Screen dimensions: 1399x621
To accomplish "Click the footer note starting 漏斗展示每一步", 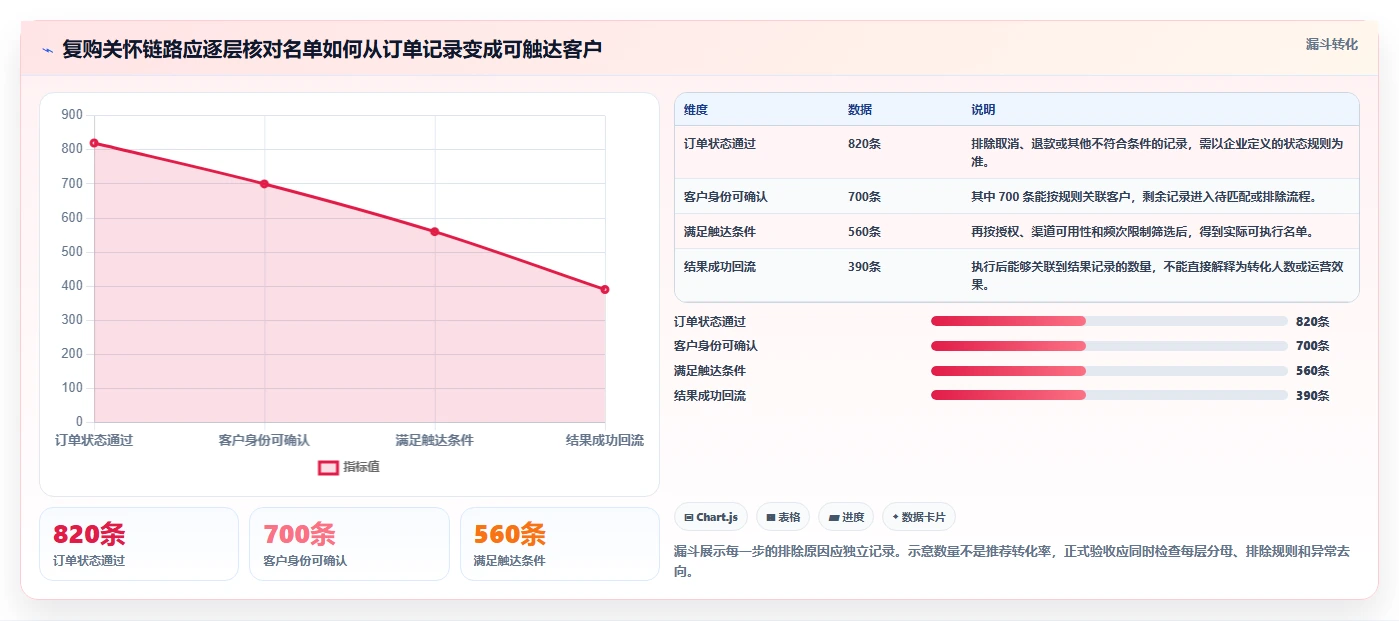I will (1012, 562).
